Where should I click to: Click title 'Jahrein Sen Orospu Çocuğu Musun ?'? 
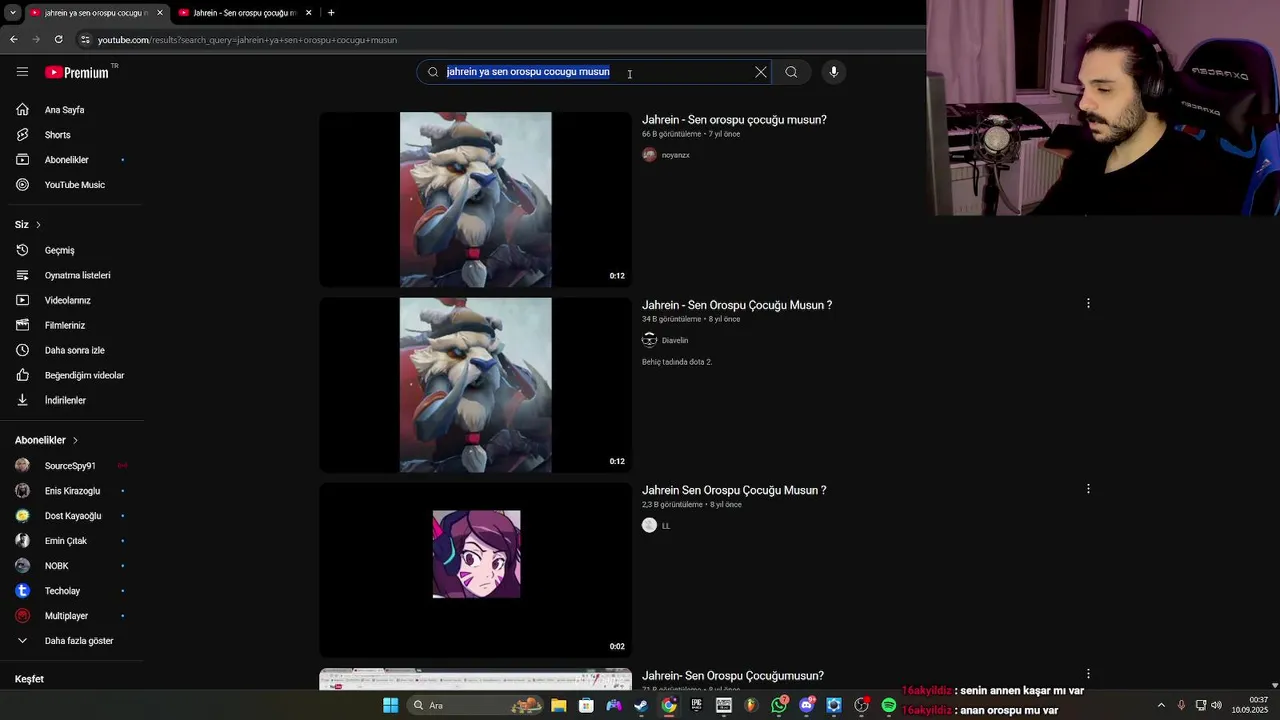coord(734,490)
